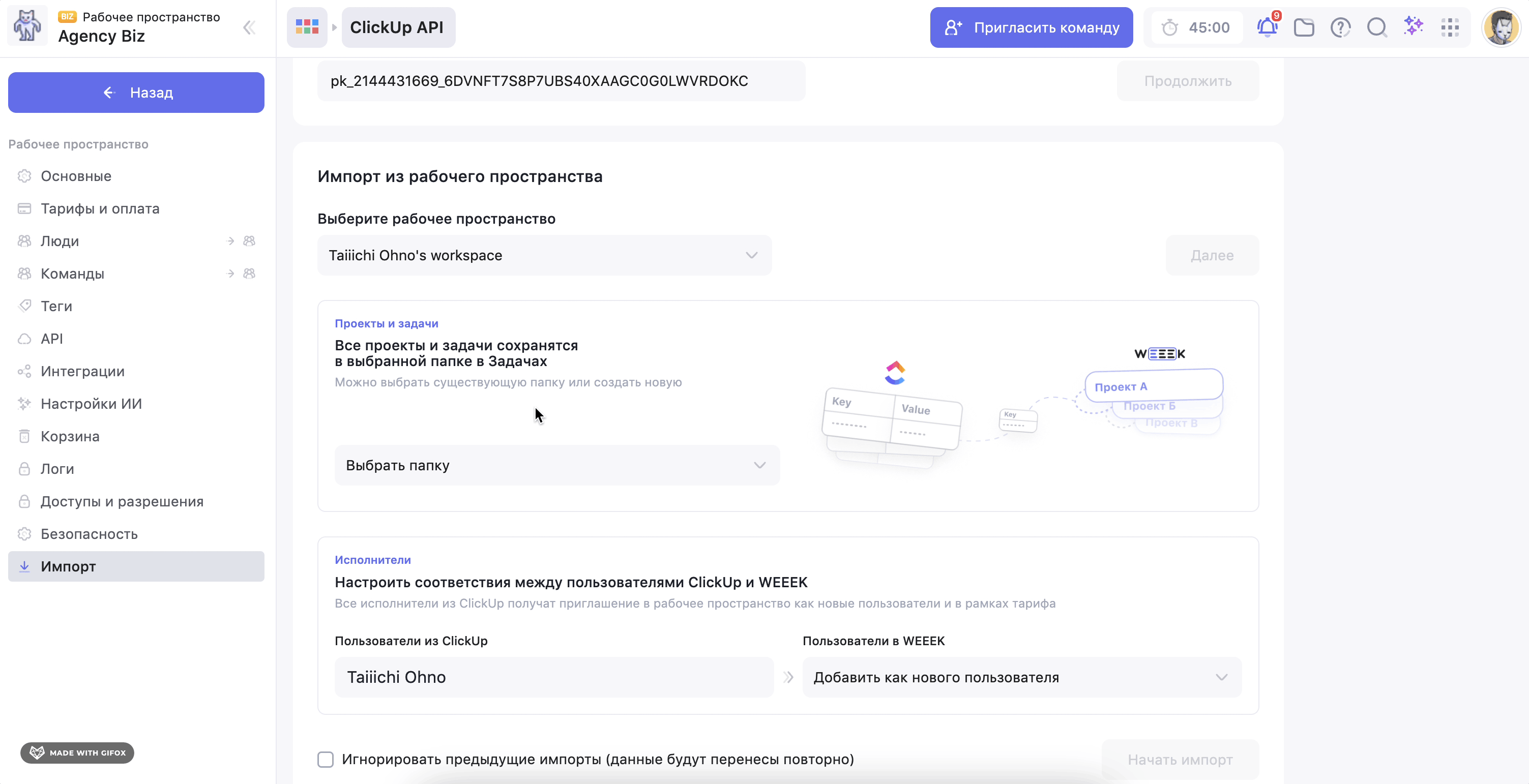The height and width of the screenshot is (784, 1529).
Task: Select Безопасность in the sidebar
Action: pyautogui.click(x=89, y=533)
